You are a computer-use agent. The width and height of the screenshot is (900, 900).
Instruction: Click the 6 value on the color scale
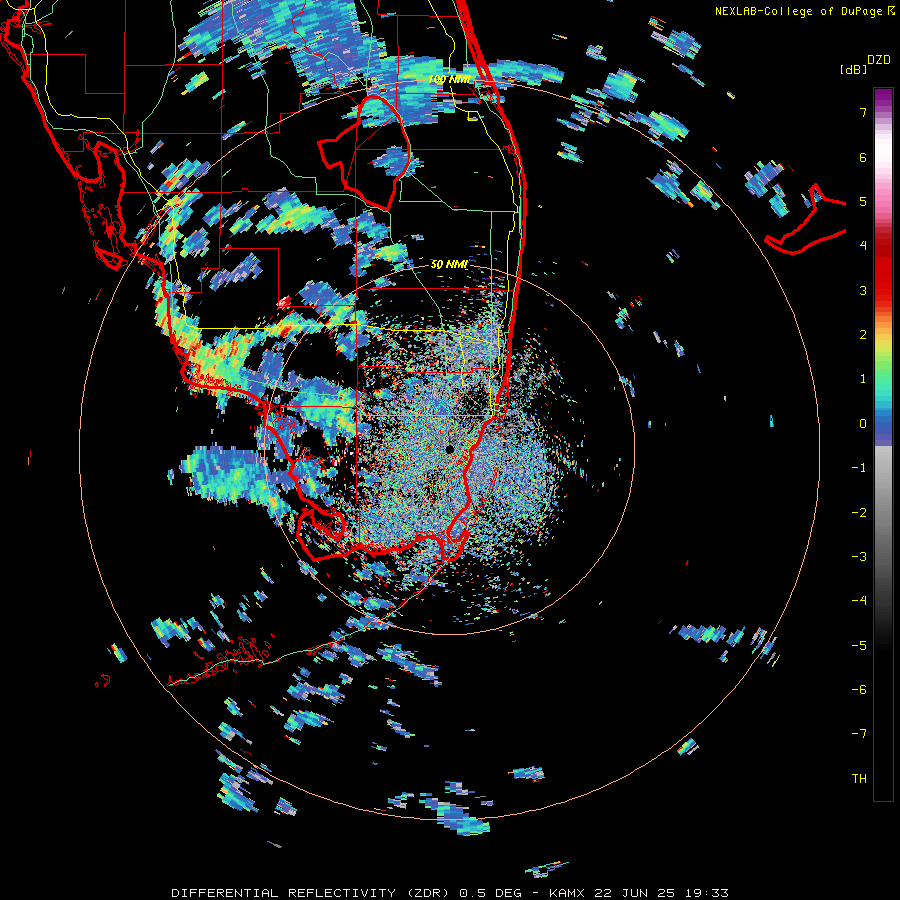(x=863, y=157)
